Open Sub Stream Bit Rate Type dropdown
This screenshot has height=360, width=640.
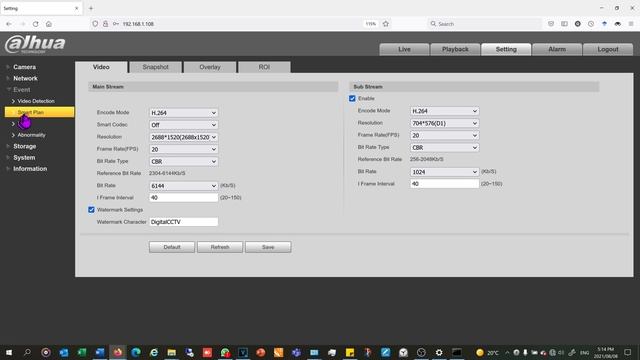[x=444, y=148]
